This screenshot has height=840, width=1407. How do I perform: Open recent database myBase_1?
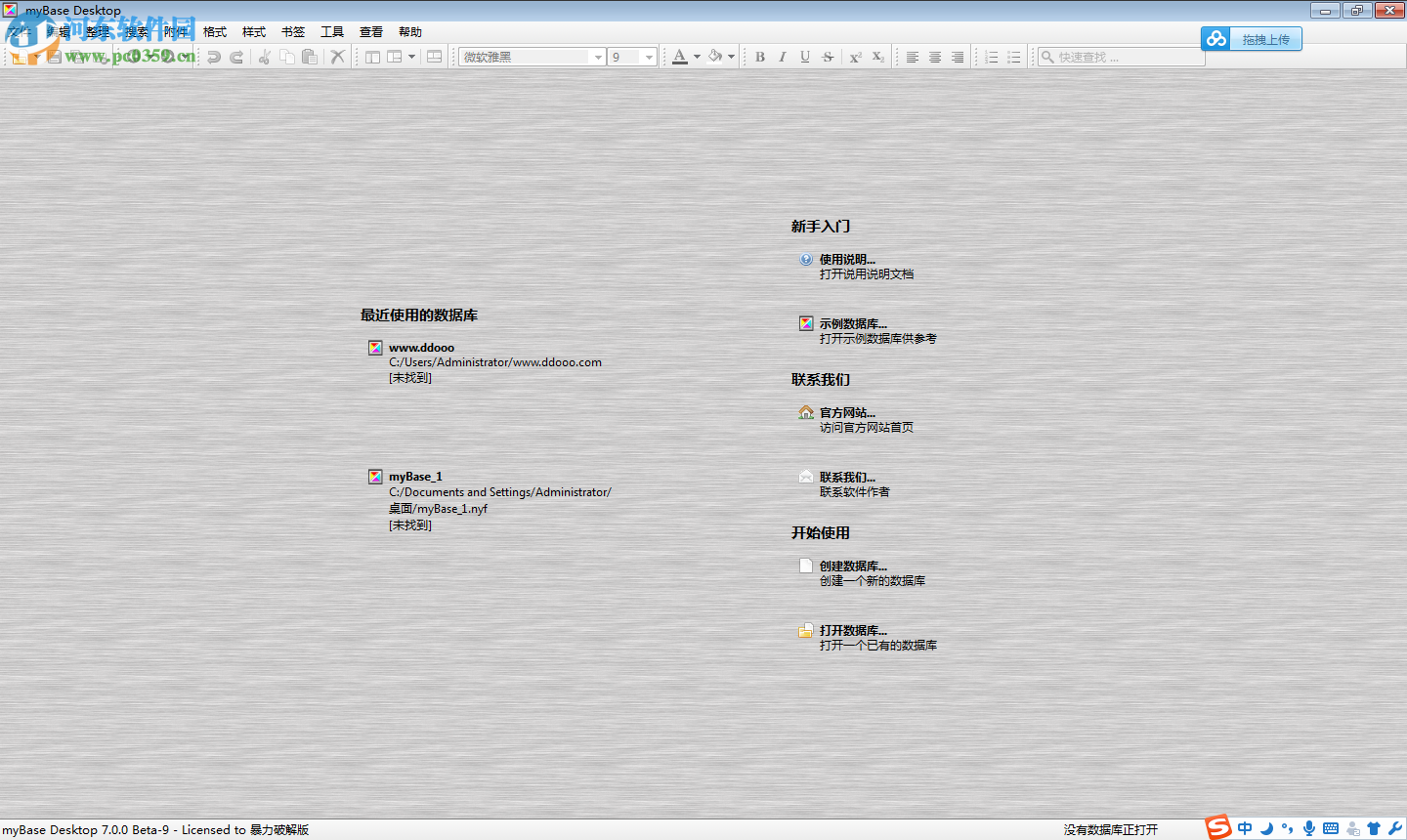pyautogui.click(x=415, y=477)
